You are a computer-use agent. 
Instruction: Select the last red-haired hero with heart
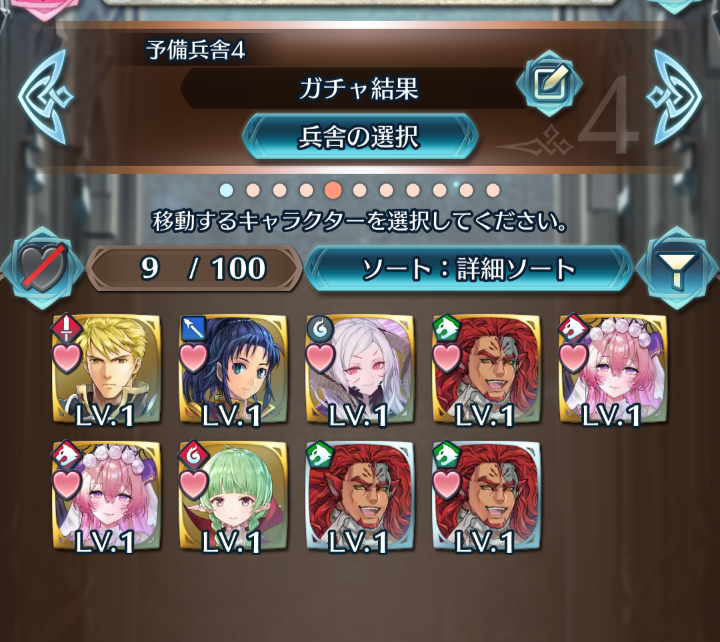[487, 496]
